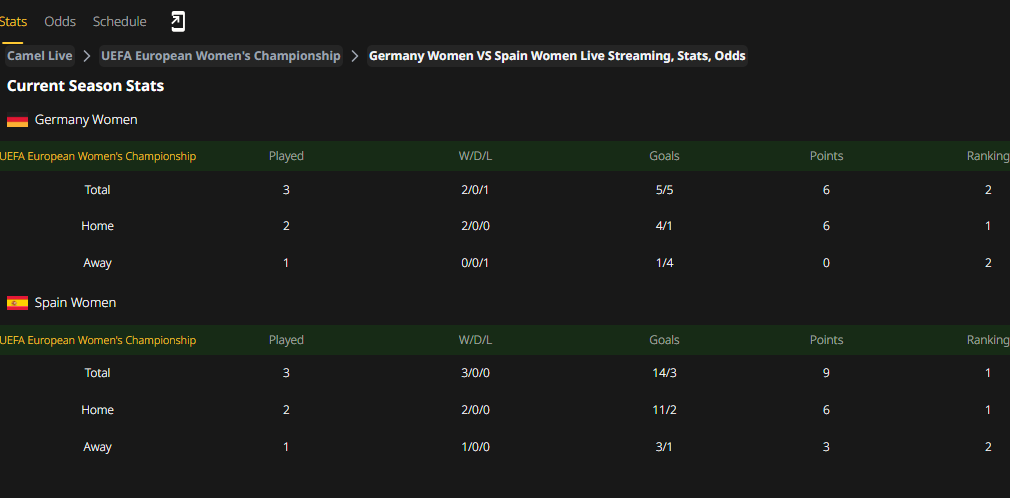Select Germany Women's Away row
This screenshot has height=498, width=1010.
coord(505,263)
